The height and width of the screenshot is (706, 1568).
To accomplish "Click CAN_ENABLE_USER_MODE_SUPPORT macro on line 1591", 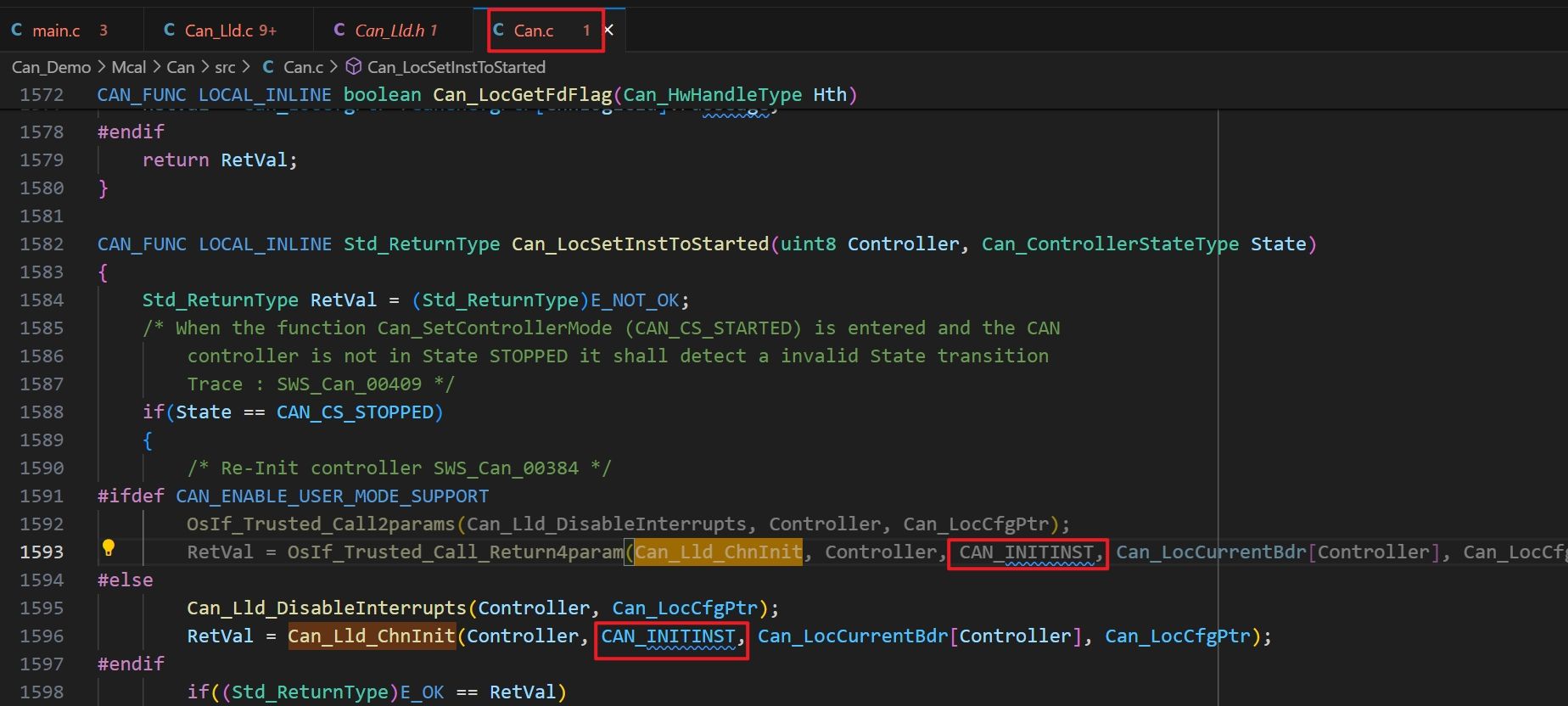I will [x=332, y=496].
